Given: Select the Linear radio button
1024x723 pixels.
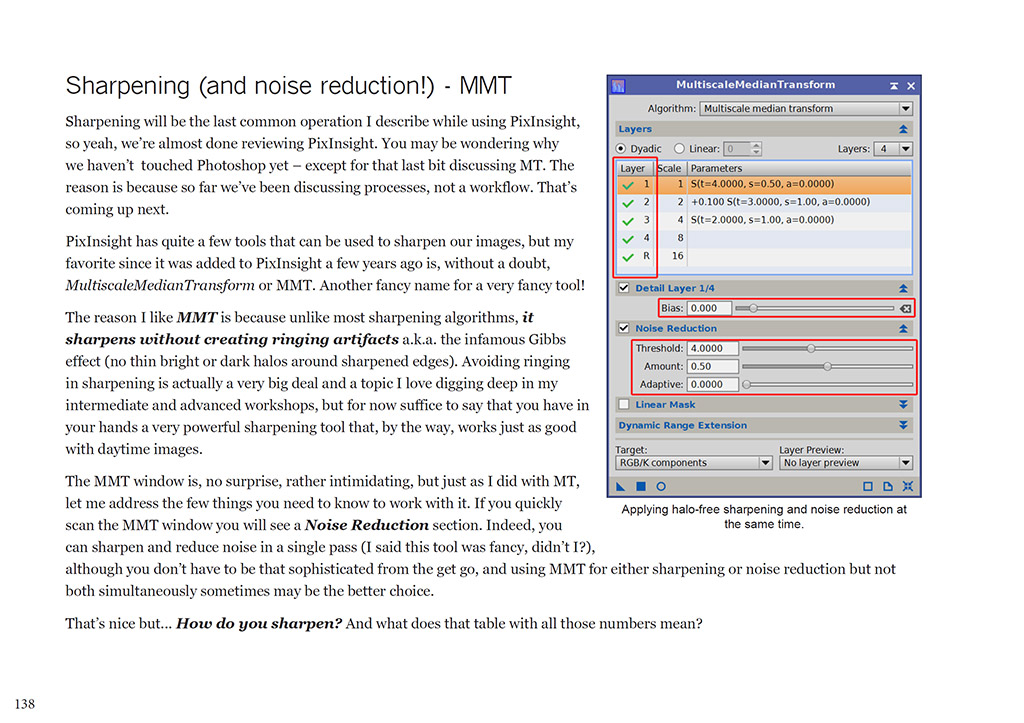Looking at the screenshot, I should [680, 149].
